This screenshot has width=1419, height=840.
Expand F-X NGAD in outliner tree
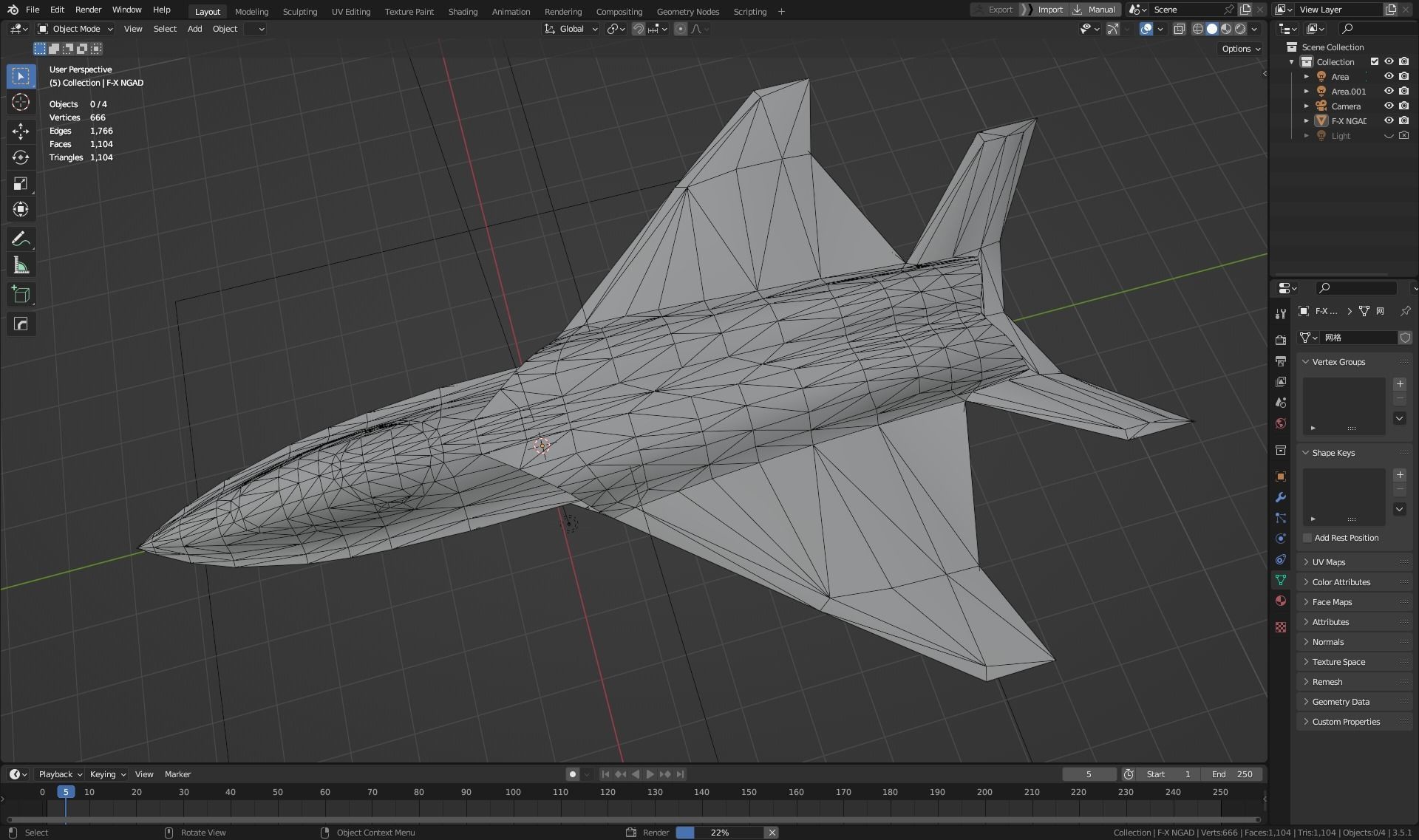1306,120
